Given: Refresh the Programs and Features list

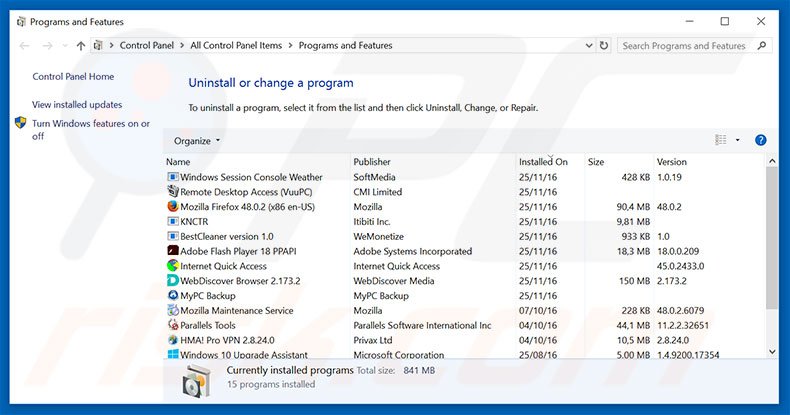Looking at the screenshot, I should pyautogui.click(x=604, y=45).
